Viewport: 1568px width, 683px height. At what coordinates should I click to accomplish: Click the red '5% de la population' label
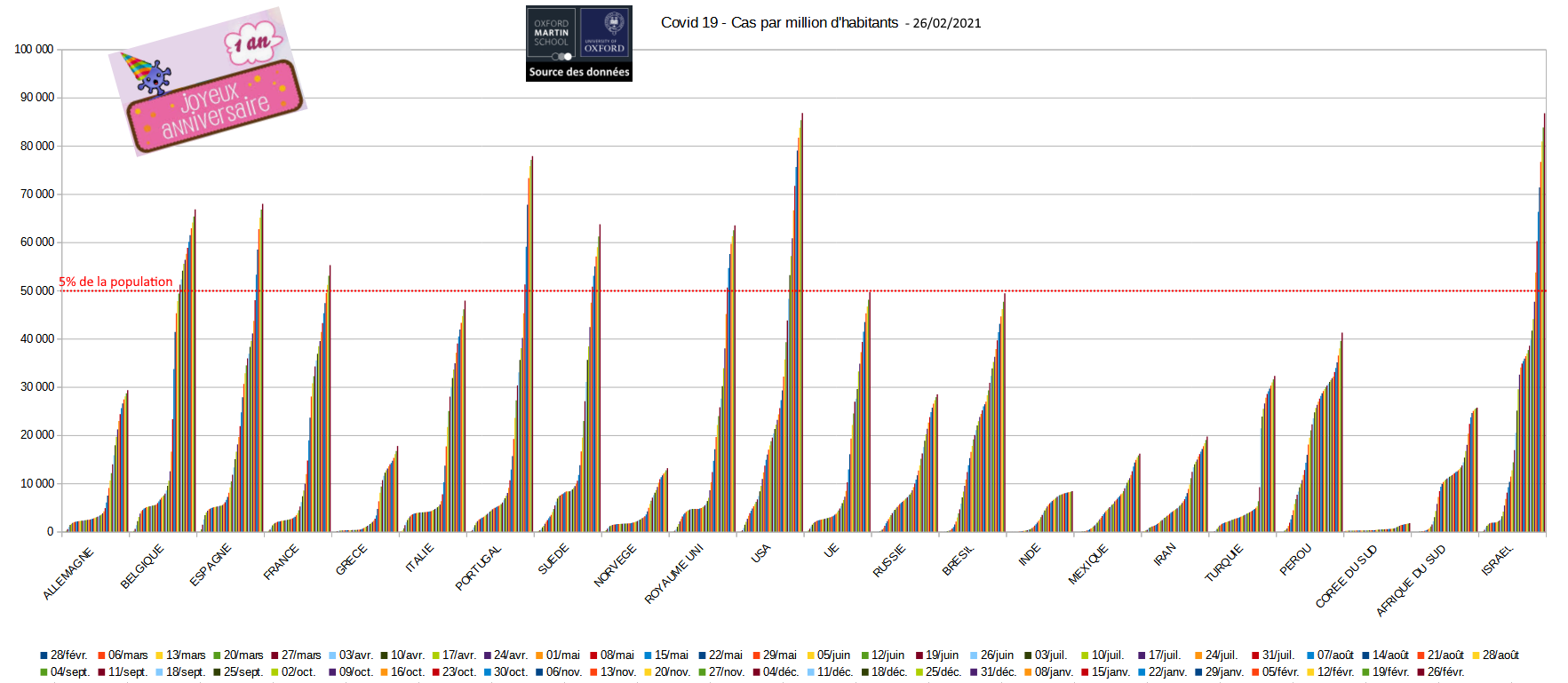click(115, 282)
